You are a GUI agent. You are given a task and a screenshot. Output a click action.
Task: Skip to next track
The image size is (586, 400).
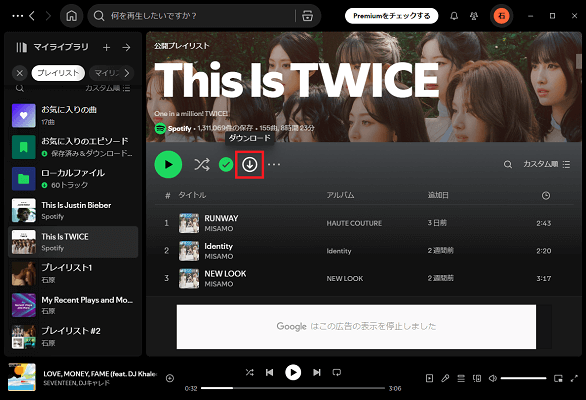(317, 372)
